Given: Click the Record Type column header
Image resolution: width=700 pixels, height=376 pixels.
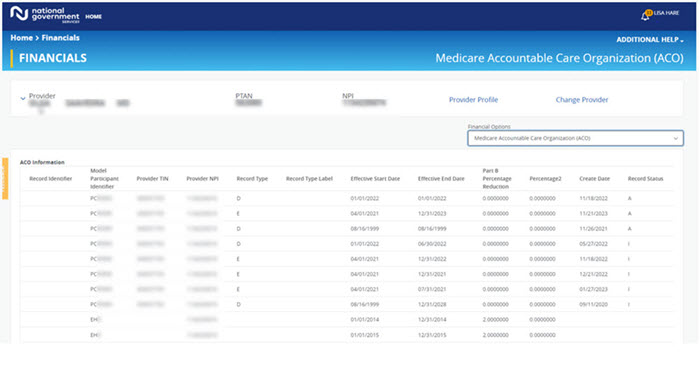Looking at the screenshot, I should (x=252, y=179).
